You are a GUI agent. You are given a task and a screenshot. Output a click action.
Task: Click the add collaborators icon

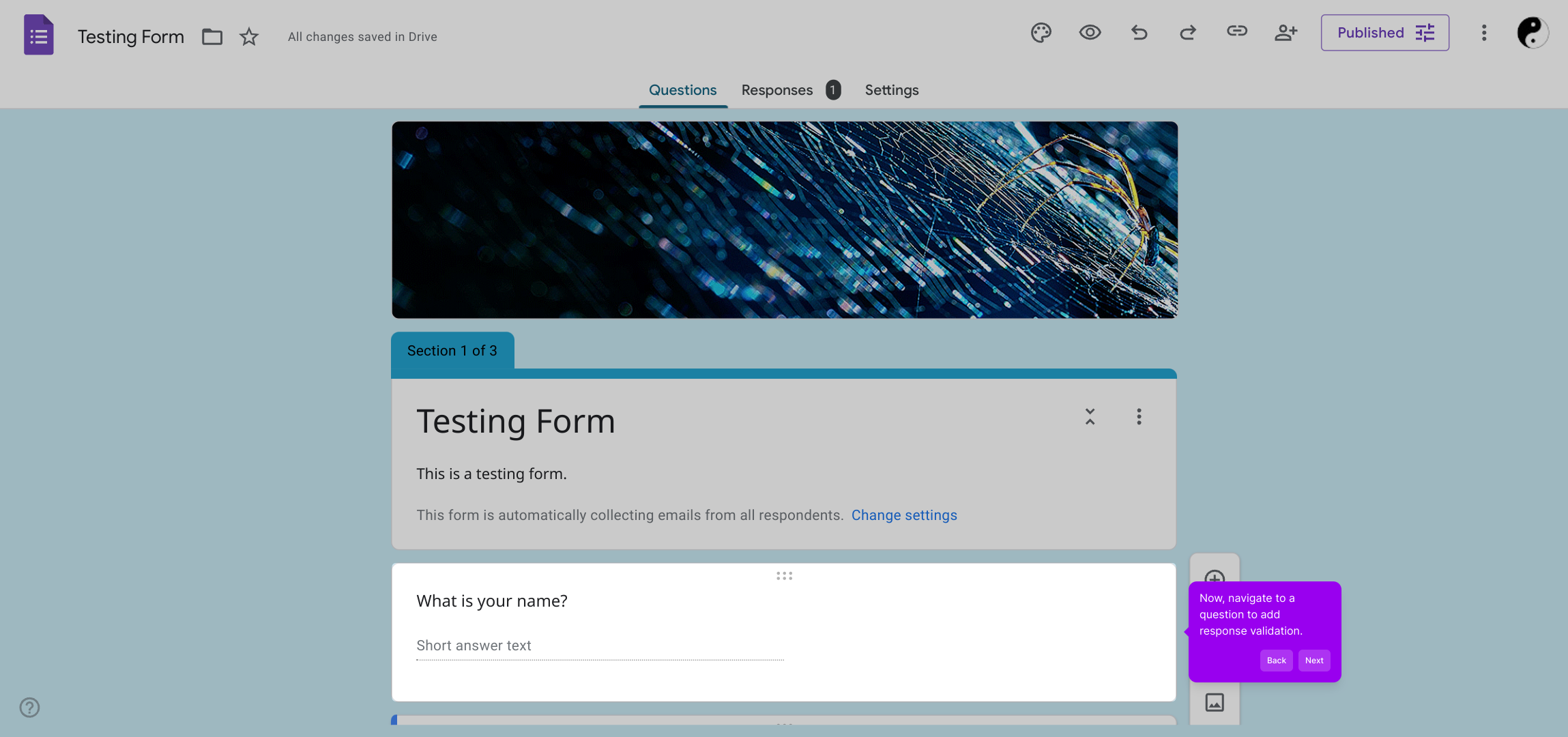point(1286,33)
